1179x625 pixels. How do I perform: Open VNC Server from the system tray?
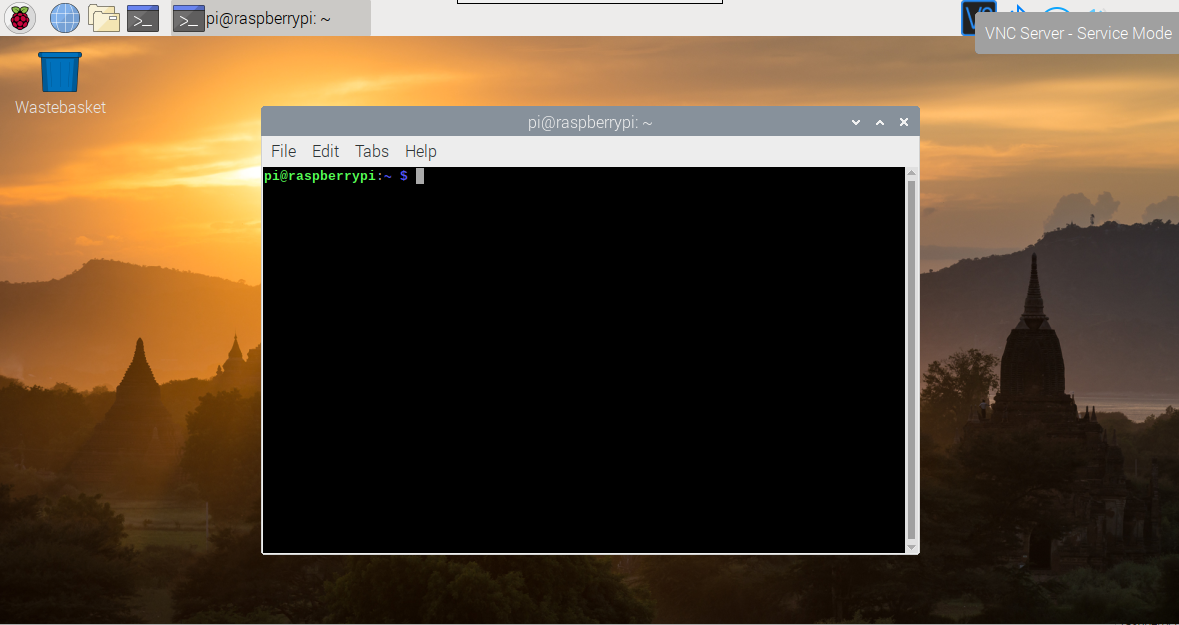[x=977, y=15]
